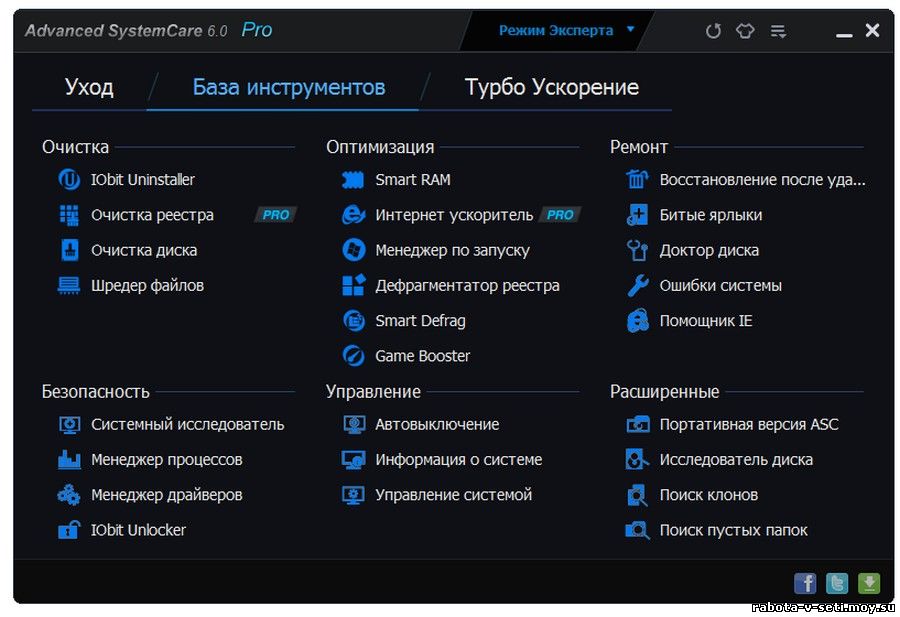Click the refresh arrow icon in title bar
This screenshot has height=617, width=900.
coord(713,31)
